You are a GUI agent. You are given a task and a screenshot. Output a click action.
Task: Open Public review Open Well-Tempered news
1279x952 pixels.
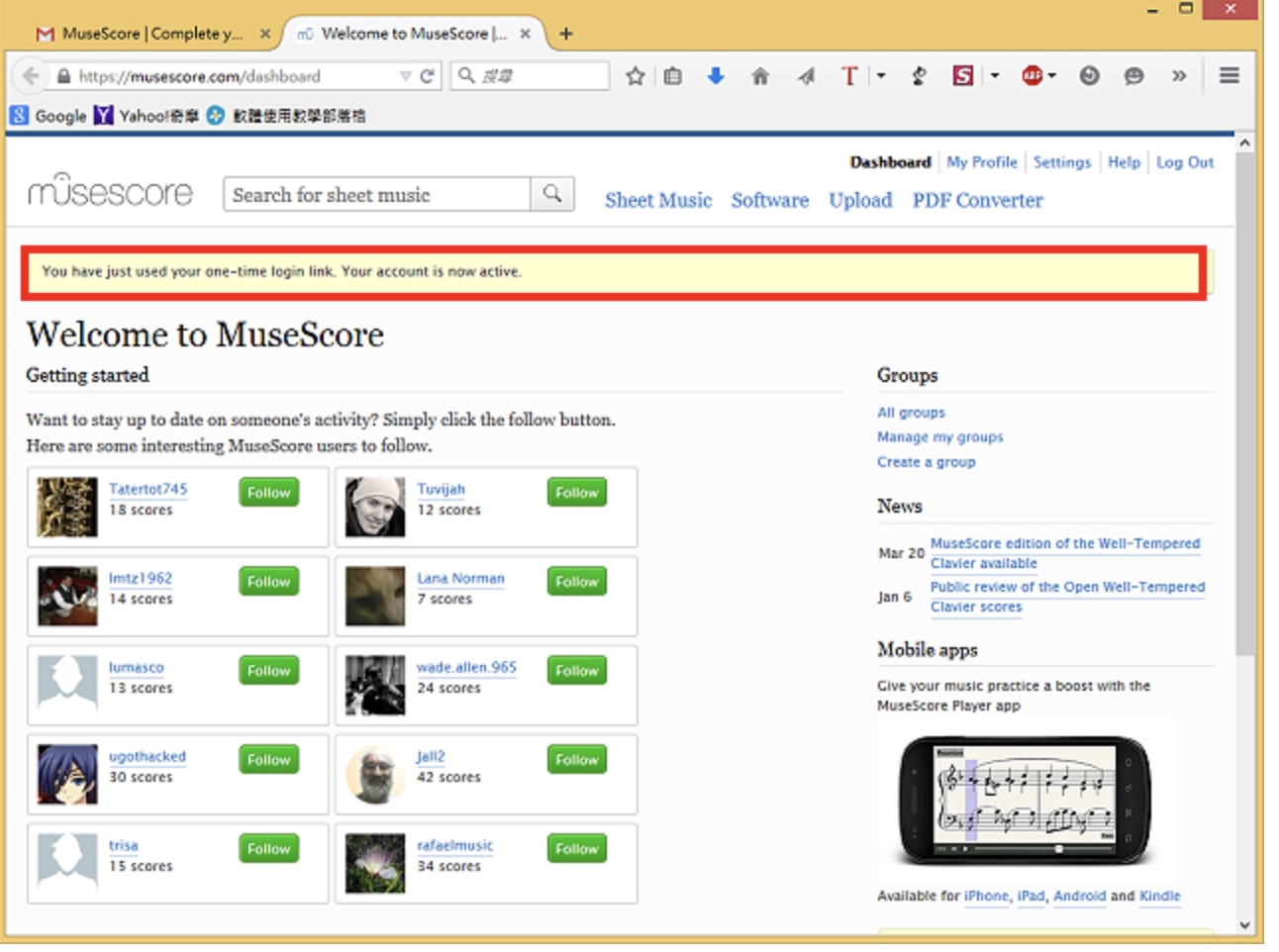click(1067, 597)
